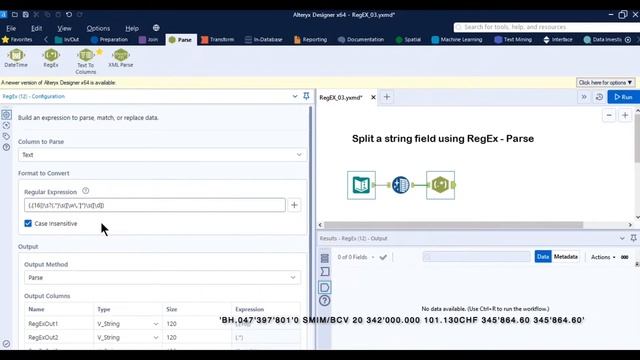This screenshot has height=360, width=640.
Task: Switch to the Reporting palette tab
Action: (x=311, y=40)
